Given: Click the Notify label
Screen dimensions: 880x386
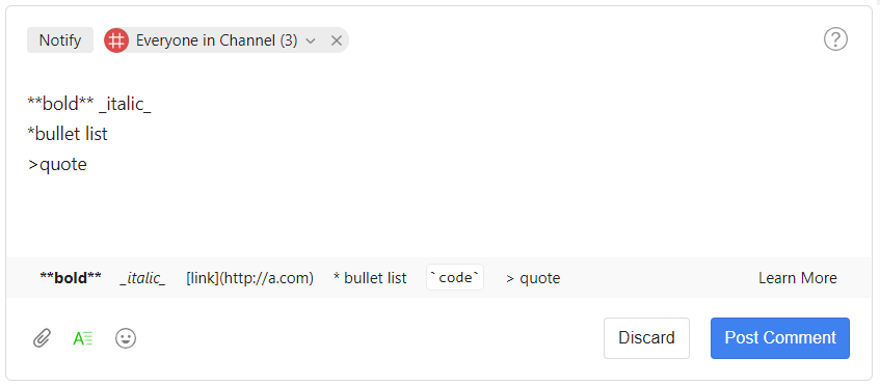Looking at the screenshot, I should (x=60, y=40).
